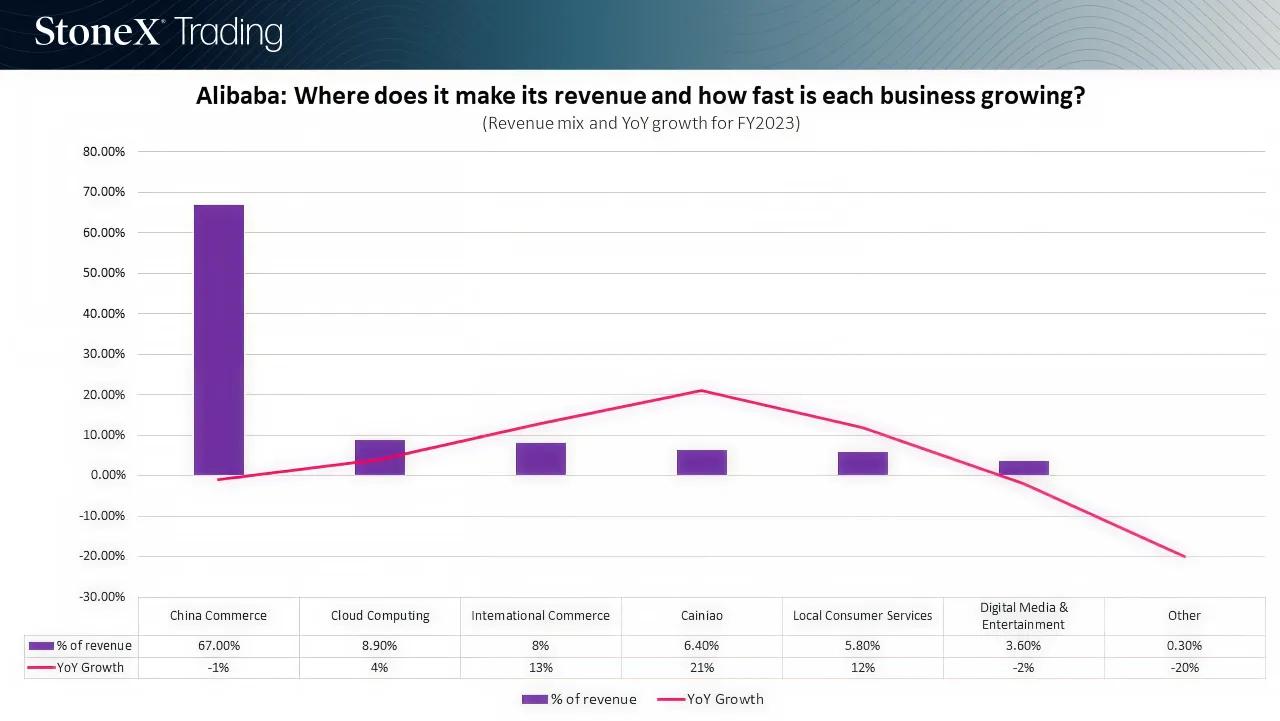
Task: Select the "4%" Cloud Computing growth cell
Action: point(380,668)
